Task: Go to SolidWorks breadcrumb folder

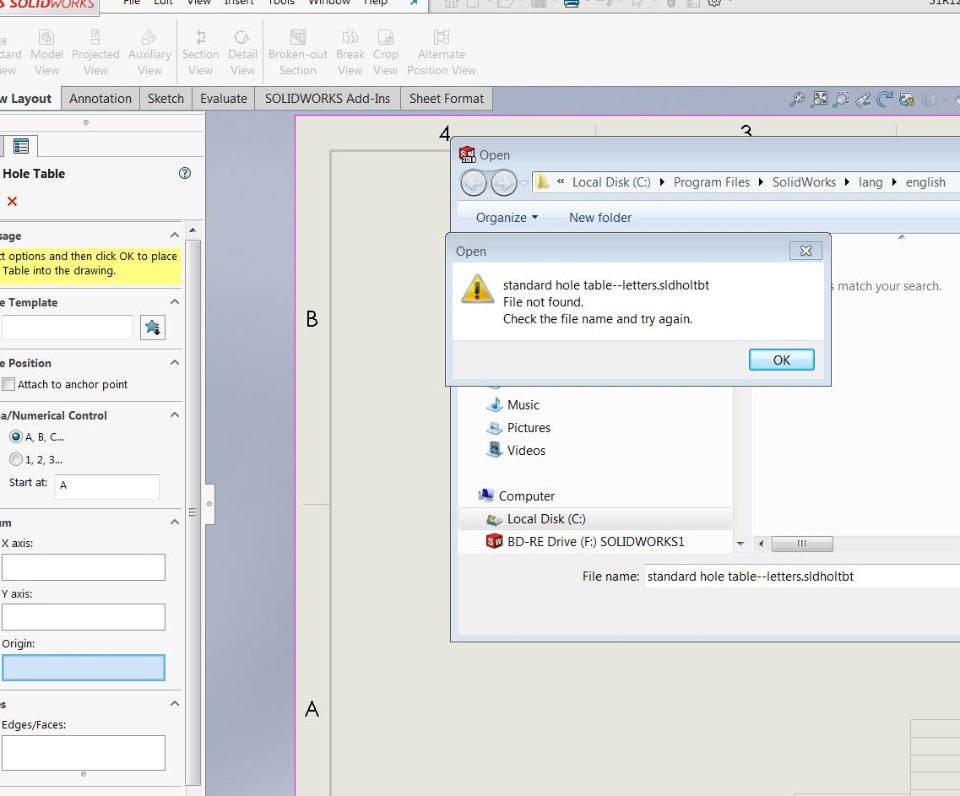Action: coord(804,182)
